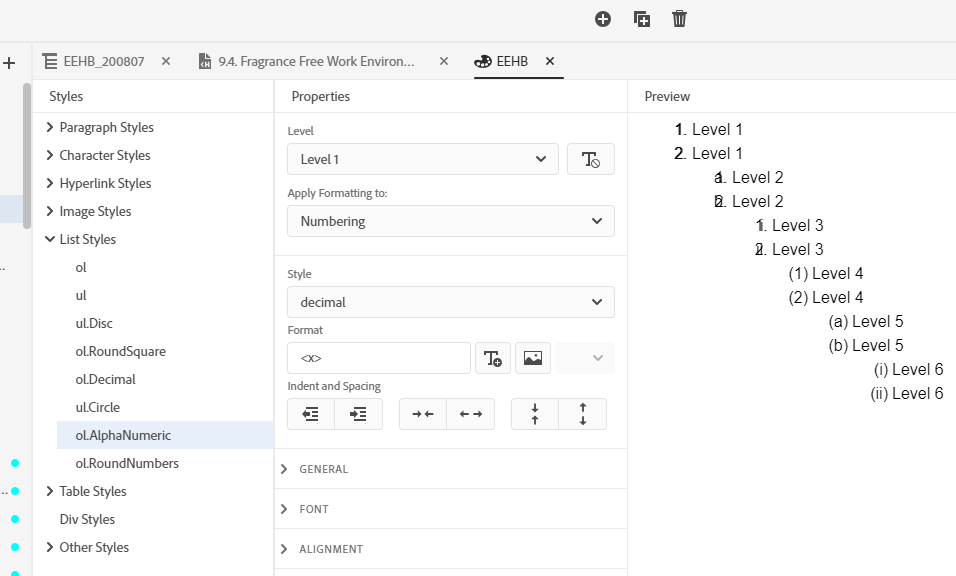Switch to the Fragrance Free Work Environment tab

click(x=315, y=61)
